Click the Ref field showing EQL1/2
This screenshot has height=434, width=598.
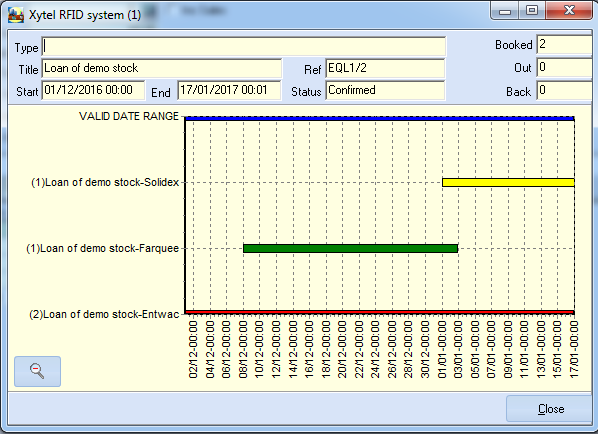385,69
